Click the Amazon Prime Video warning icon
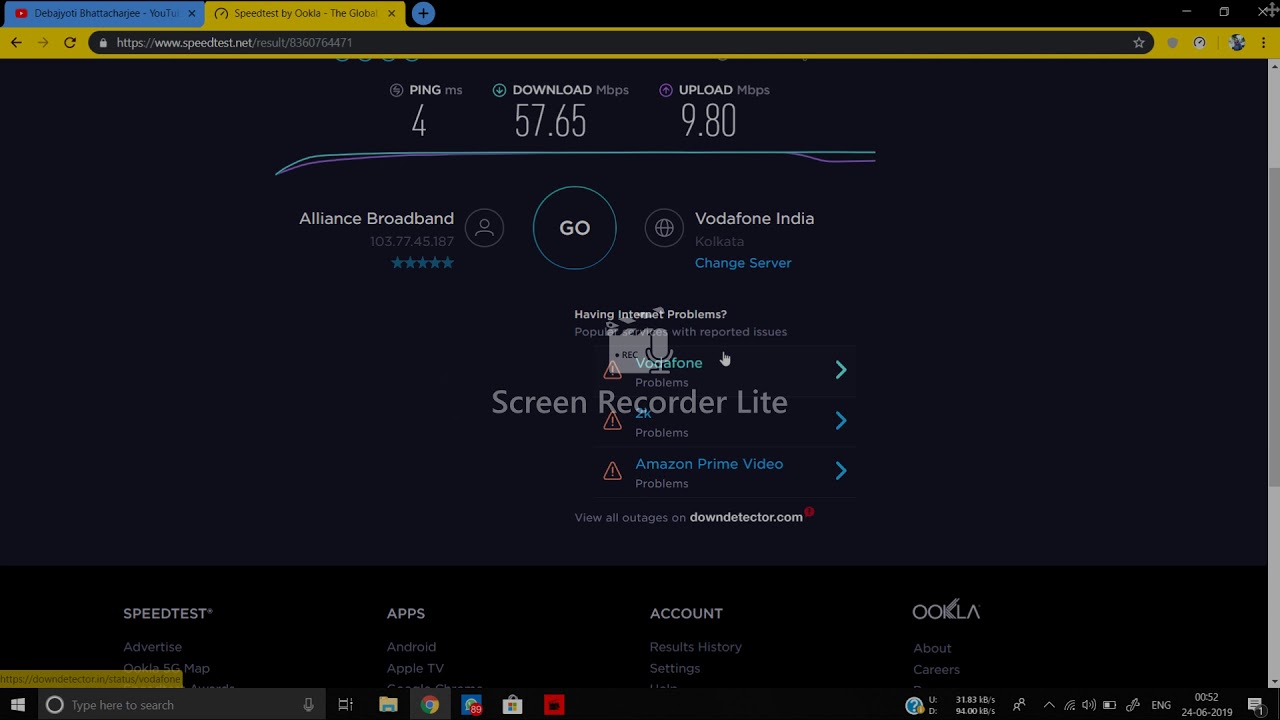Image resolution: width=1280 pixels, height=720 pixels. click(612, 471)
